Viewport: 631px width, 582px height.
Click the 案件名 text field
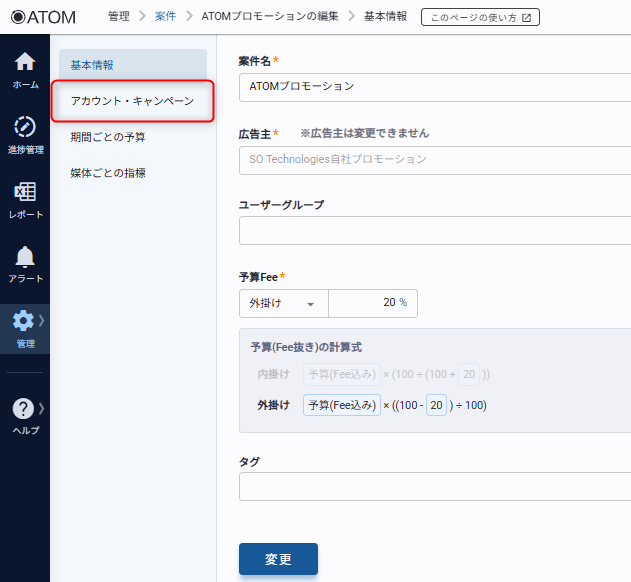(435, 87)
